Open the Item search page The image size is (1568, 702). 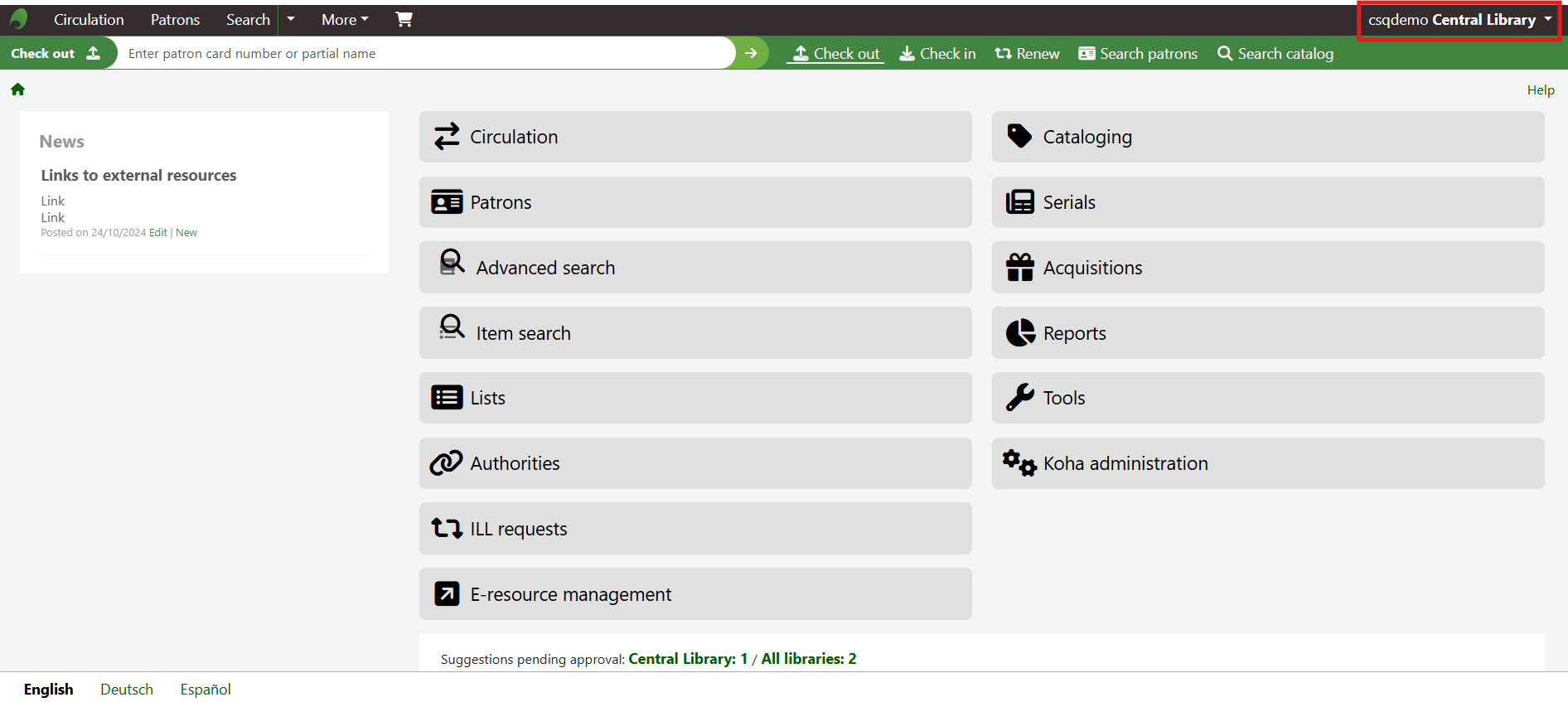click(695, 332)
